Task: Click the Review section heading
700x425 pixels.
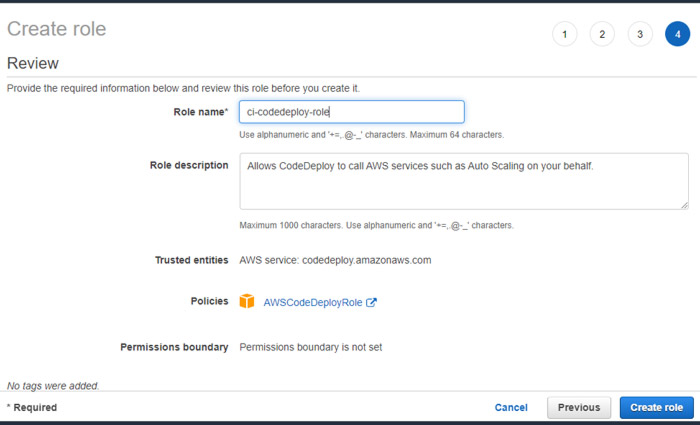Action: [33, 63]
